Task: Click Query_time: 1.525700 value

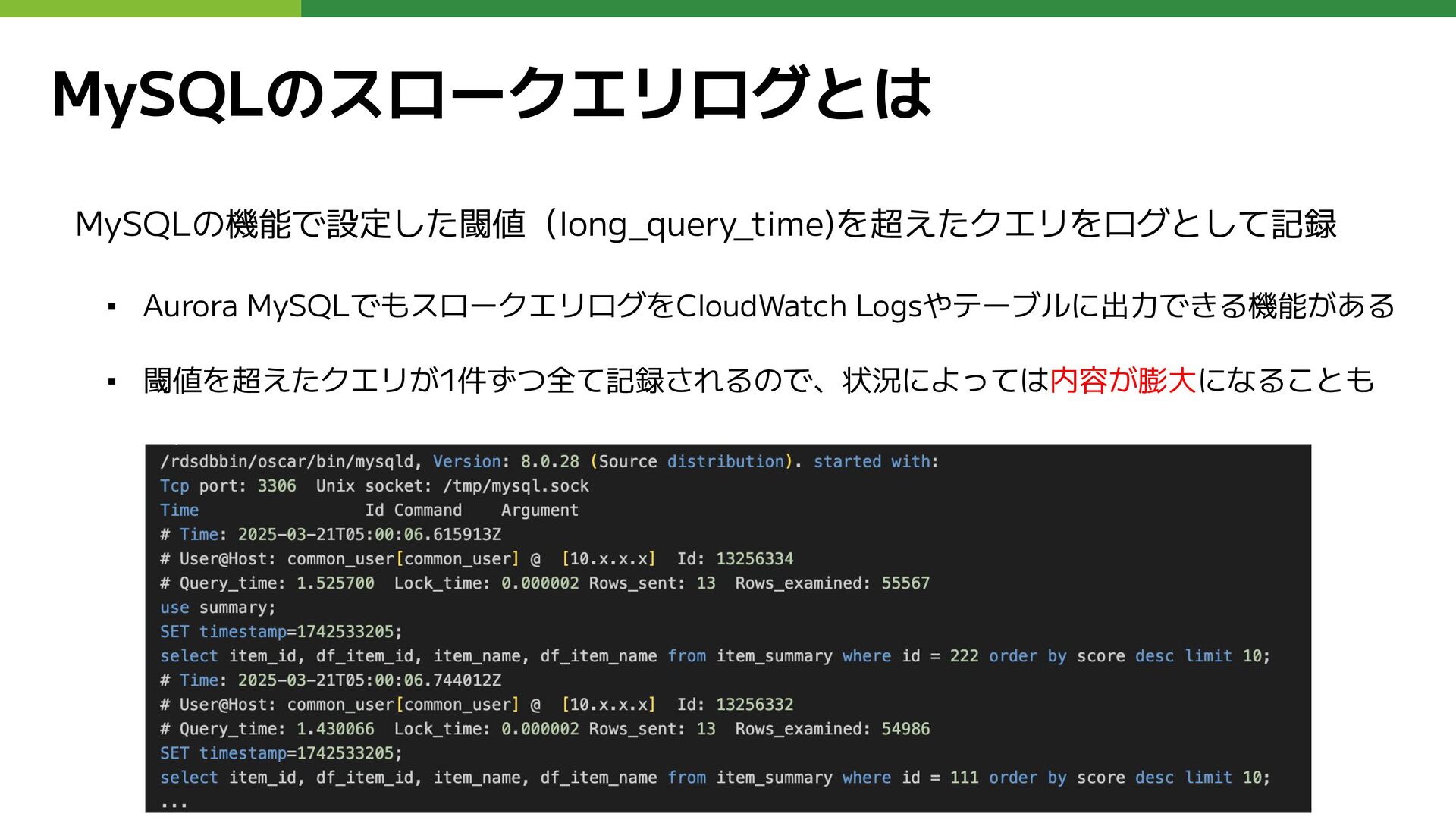Action: pyautogui.click(x=335, y=583)
